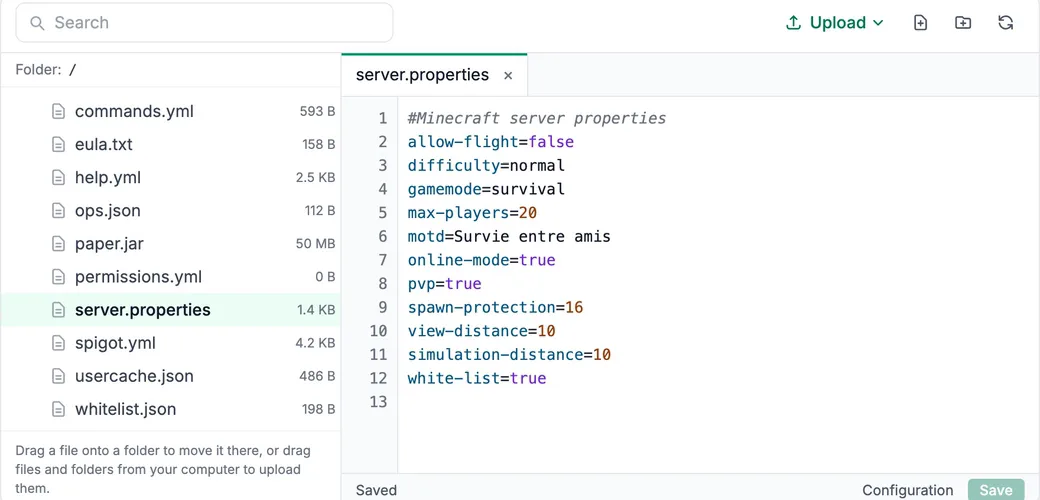The width and height of the screenshot is (1040, 500).
Task: Click the allow-flight=false line
Action: click(x=491, y=142)
